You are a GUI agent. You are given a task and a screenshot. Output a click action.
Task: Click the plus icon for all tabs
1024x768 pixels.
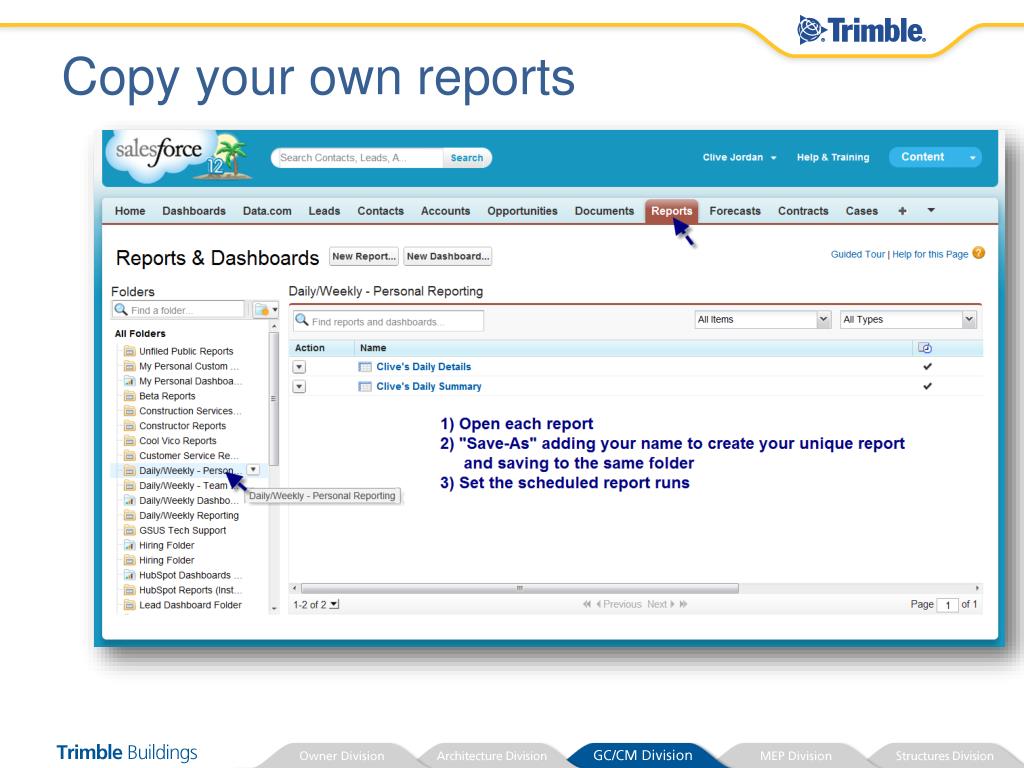click(902, 211)
